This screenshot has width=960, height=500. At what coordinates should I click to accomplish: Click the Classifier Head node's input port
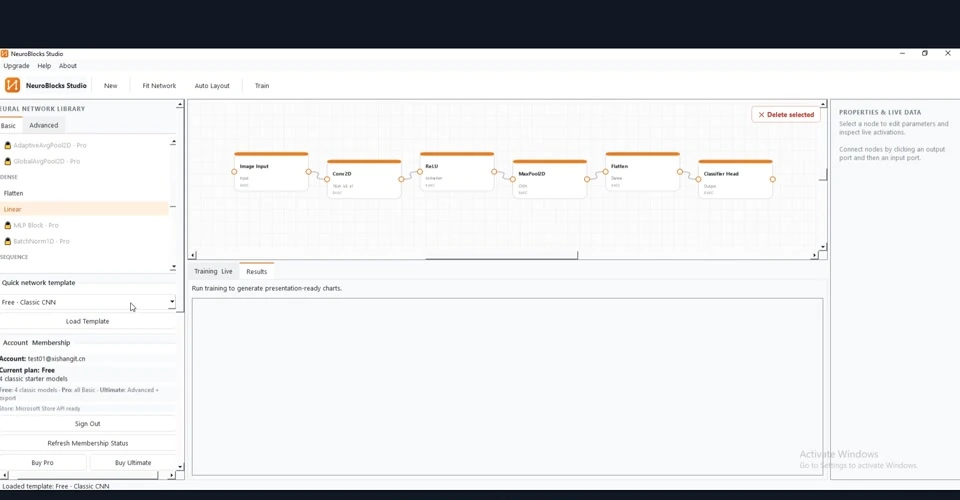699,179
